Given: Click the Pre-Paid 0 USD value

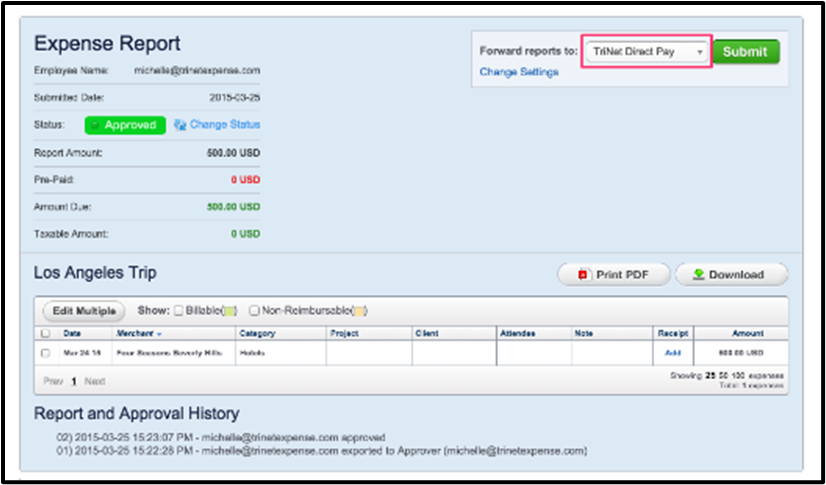Looking at the screenshot, I should [245, 180].
